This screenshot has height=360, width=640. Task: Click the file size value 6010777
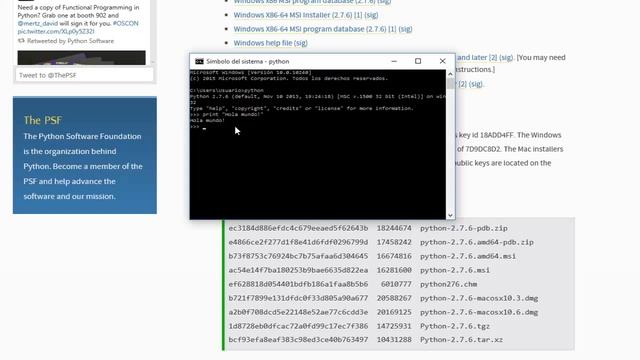(396, 284)
